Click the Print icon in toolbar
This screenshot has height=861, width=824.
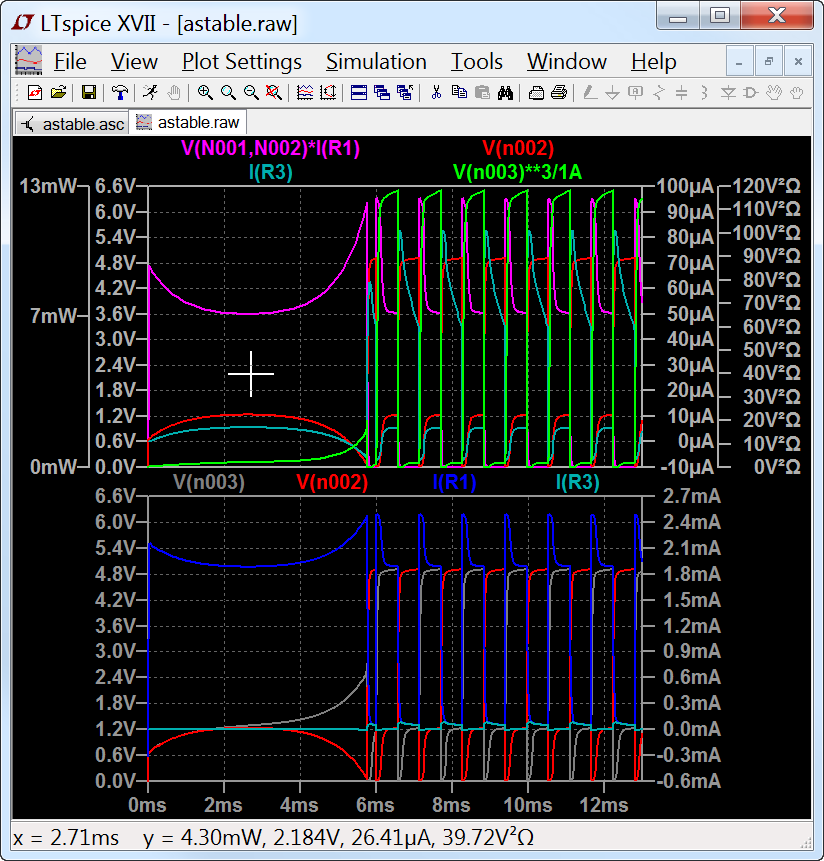[559, 93]
